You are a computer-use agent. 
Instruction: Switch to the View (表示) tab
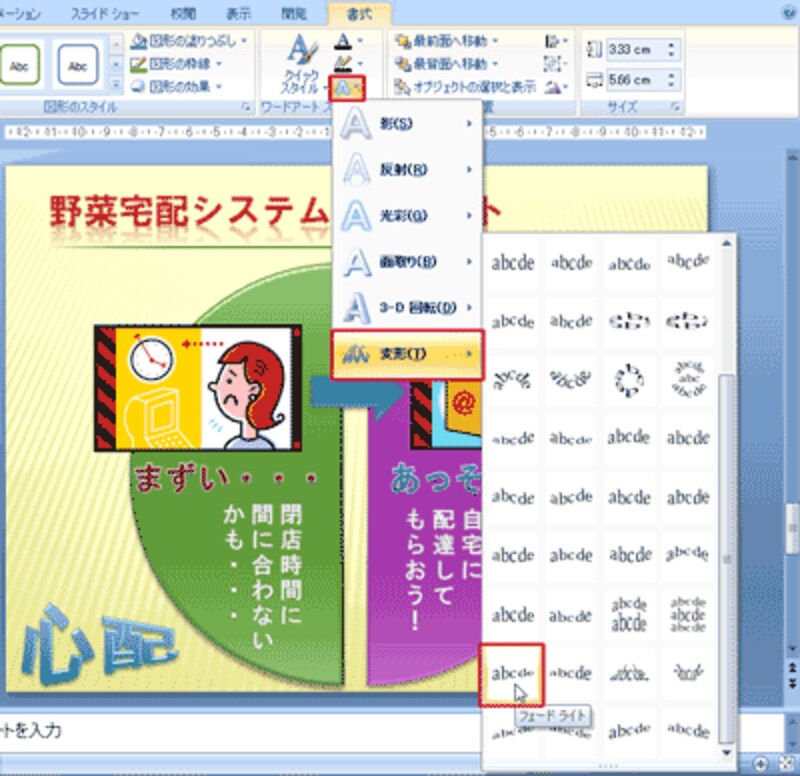click(x=238, y=14)
